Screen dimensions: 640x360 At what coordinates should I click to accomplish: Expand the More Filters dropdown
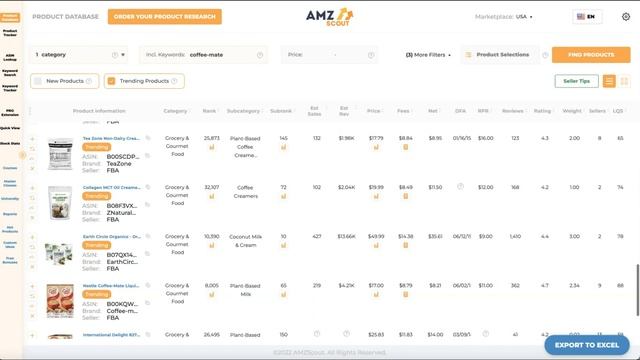click(428, 55)
